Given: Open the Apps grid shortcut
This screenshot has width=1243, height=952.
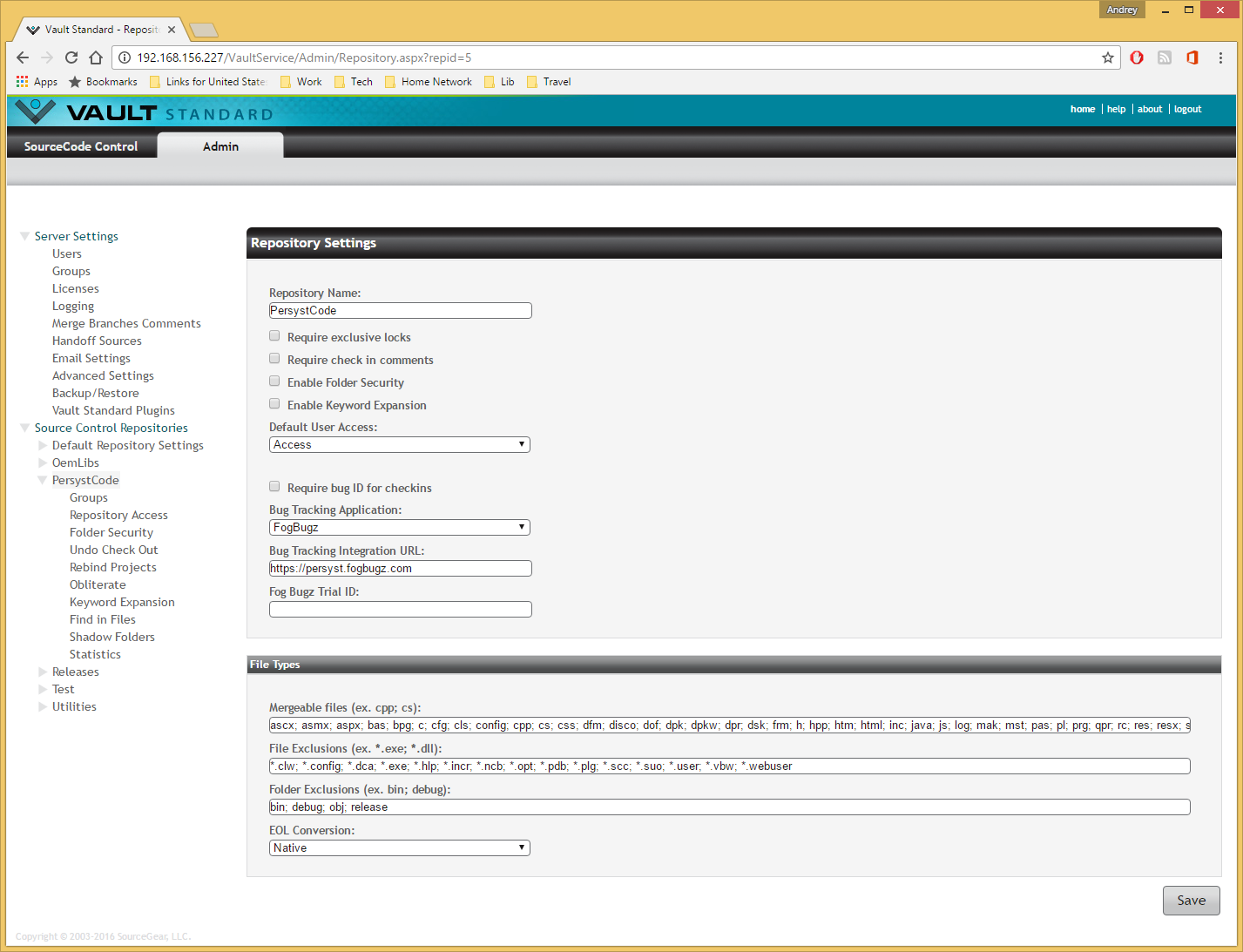Looking at the screenshot, I should pyautogui.click(x=37, y=82).
